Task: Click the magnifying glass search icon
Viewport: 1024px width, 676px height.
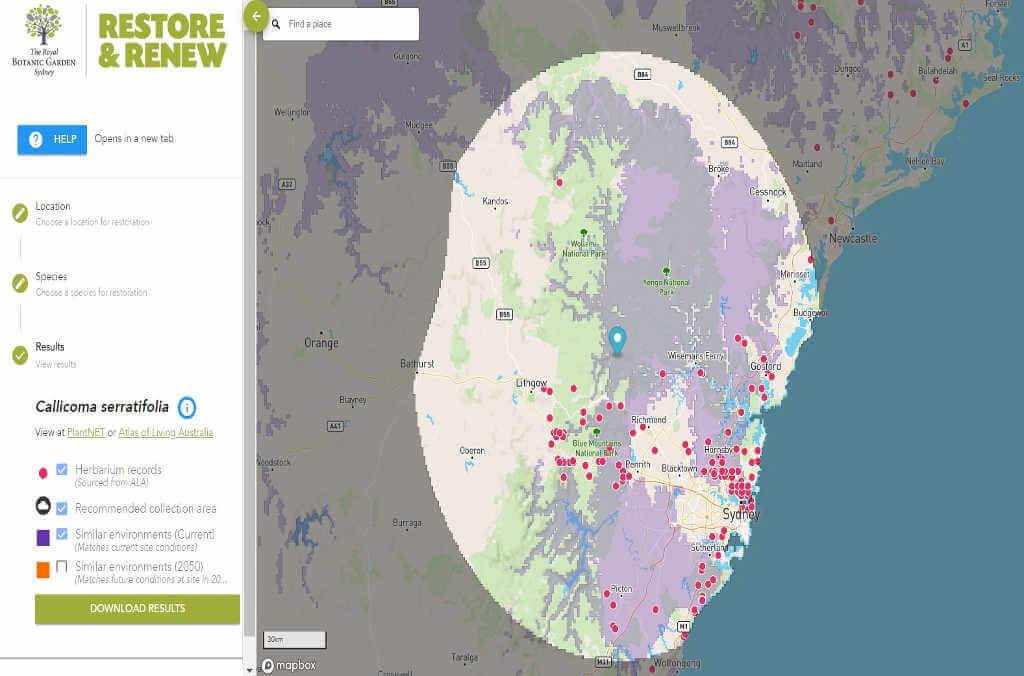Action: (274, 24)
